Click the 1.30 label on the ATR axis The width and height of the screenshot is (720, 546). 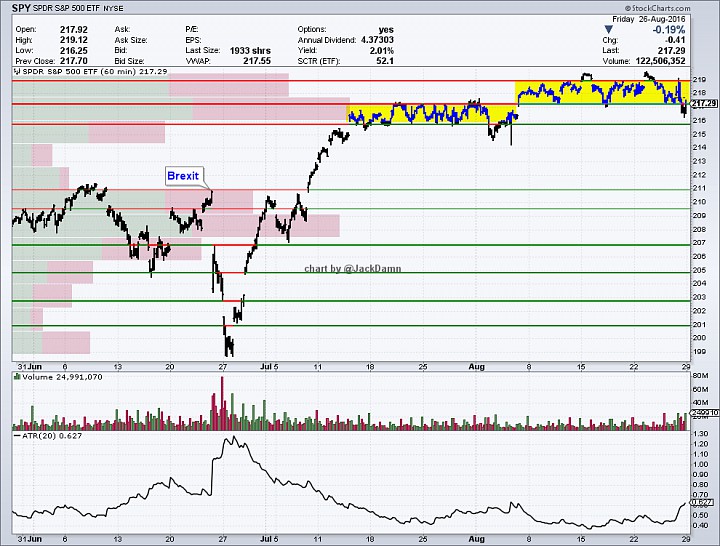[700, 433]
